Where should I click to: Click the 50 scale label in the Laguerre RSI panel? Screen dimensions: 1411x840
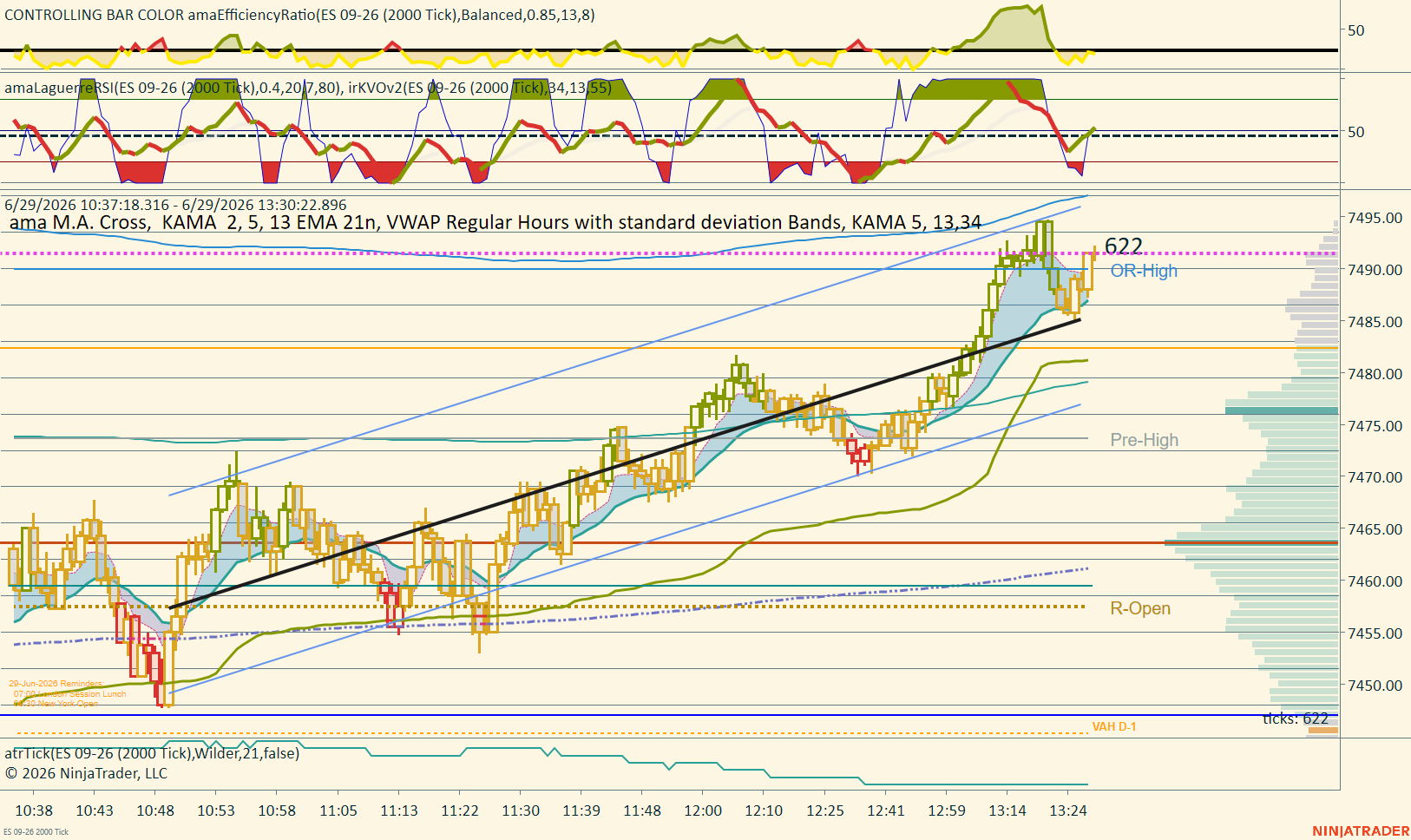coord(1355,132)
